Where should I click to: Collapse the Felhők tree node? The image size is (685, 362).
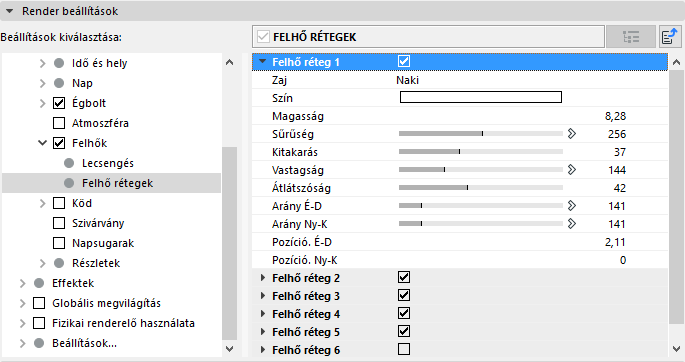coord(42,143)
